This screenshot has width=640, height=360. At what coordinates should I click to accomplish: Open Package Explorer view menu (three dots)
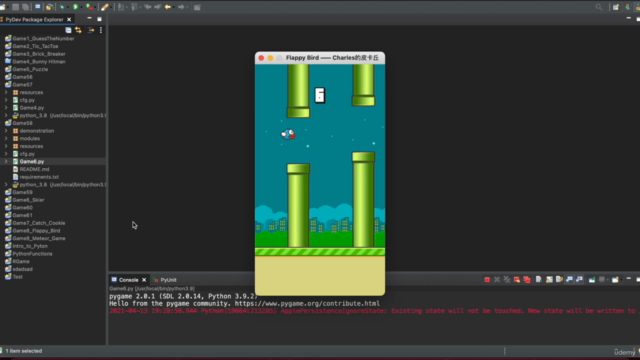[101, 30]
